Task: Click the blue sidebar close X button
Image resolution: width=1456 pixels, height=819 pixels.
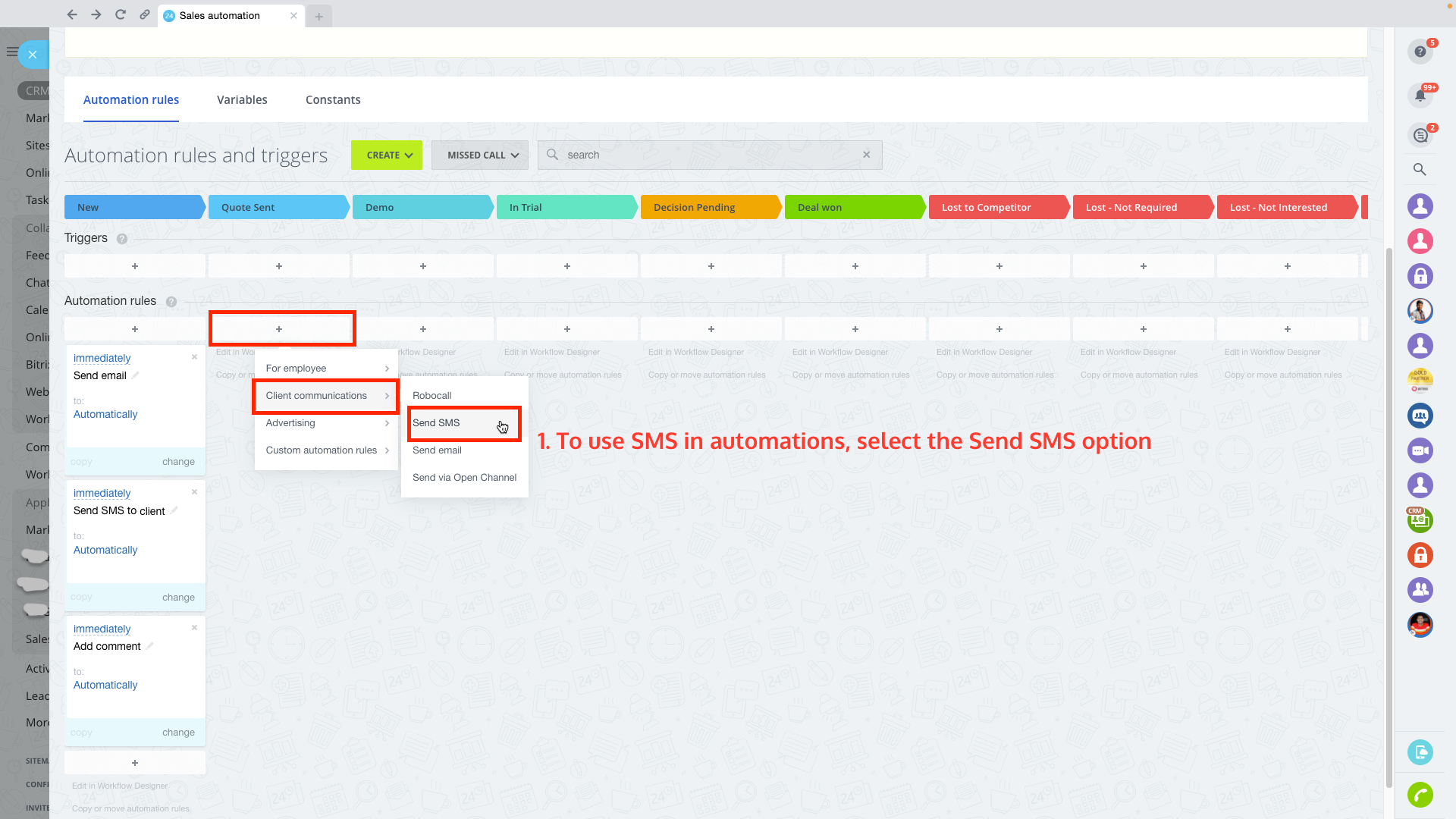Action: [x=33, y=55]
